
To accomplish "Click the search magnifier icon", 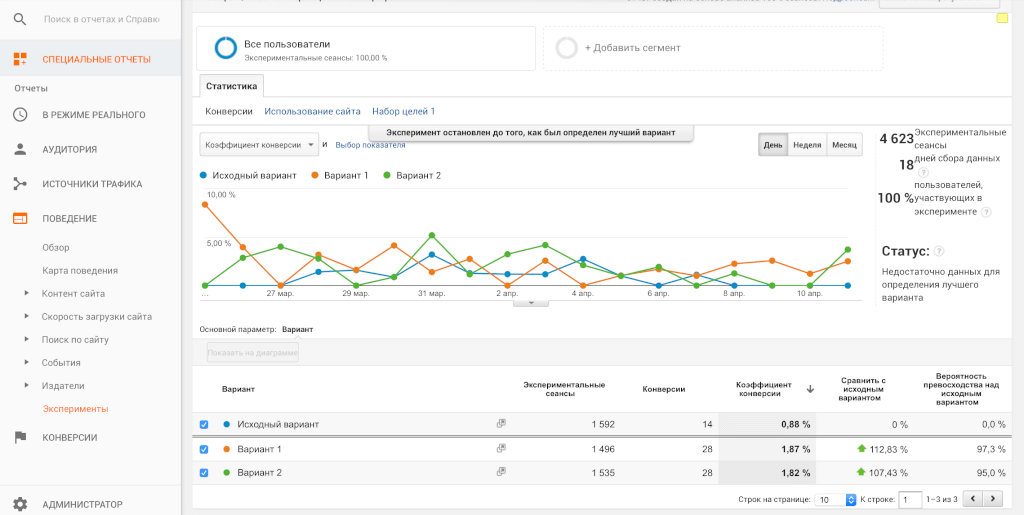I will [20, 19].
